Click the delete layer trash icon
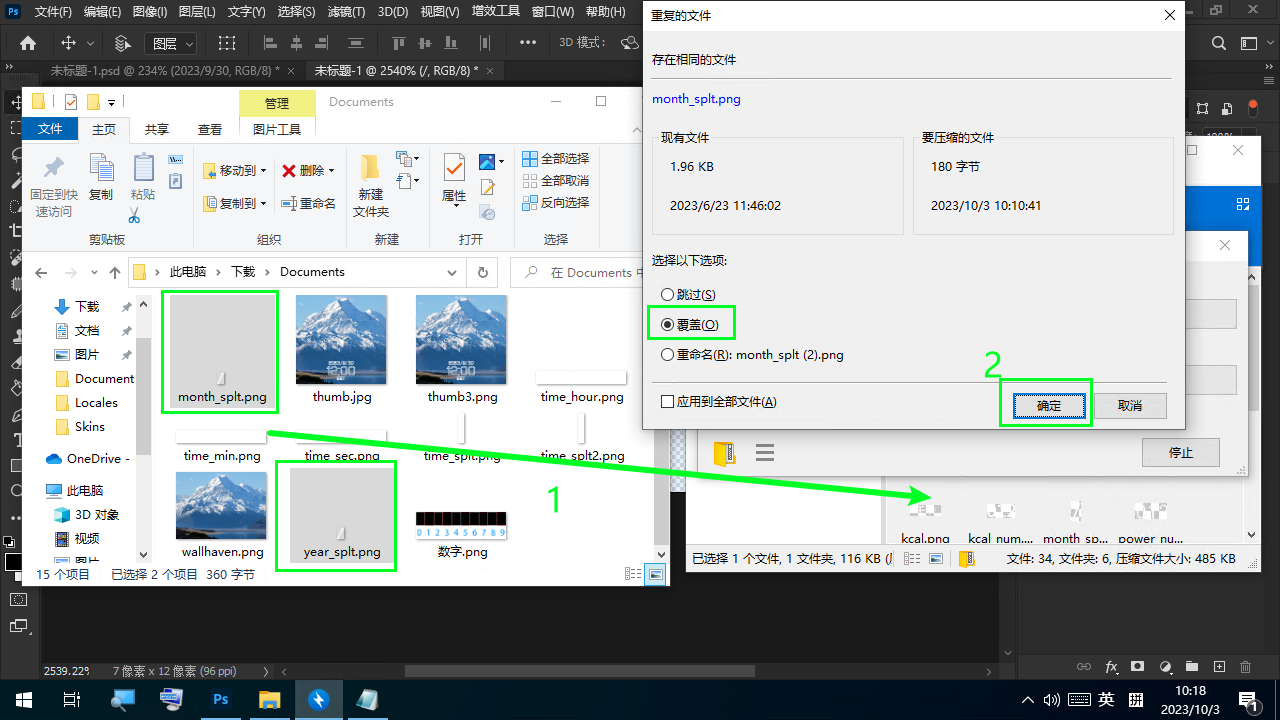1280x720 pixels. point(1245,667)
